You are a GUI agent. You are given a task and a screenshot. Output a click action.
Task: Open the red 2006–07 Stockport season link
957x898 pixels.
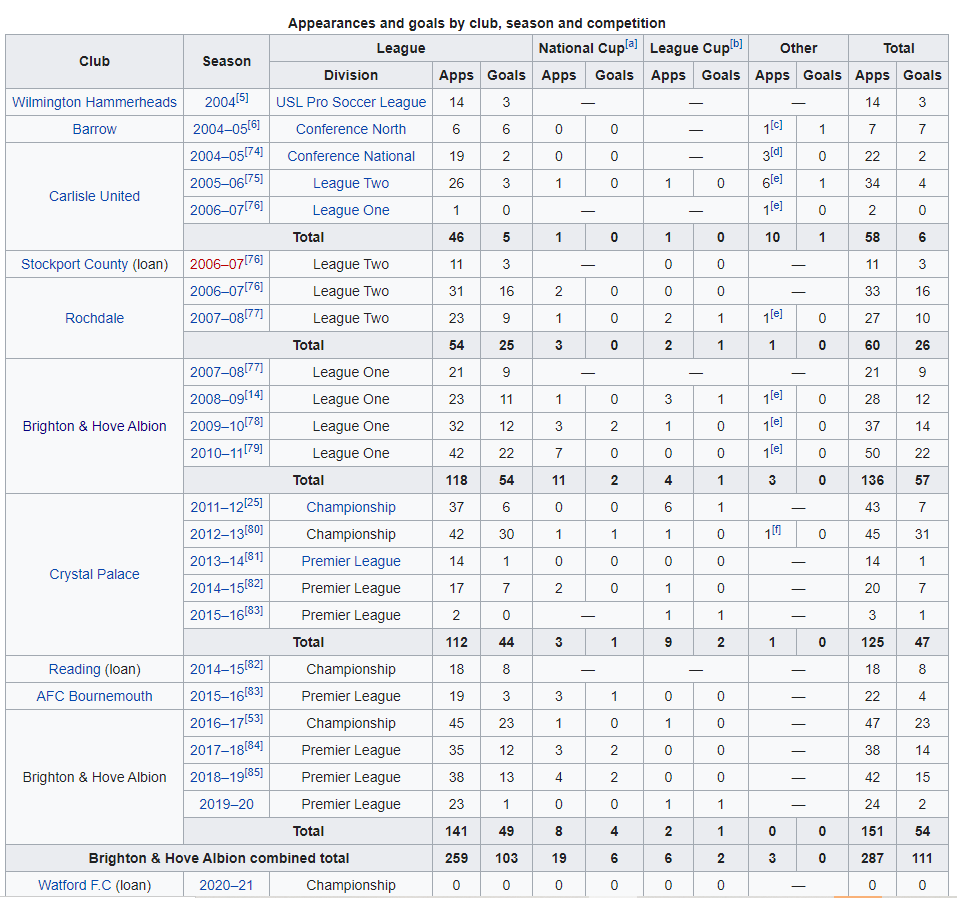pos(217,264)
